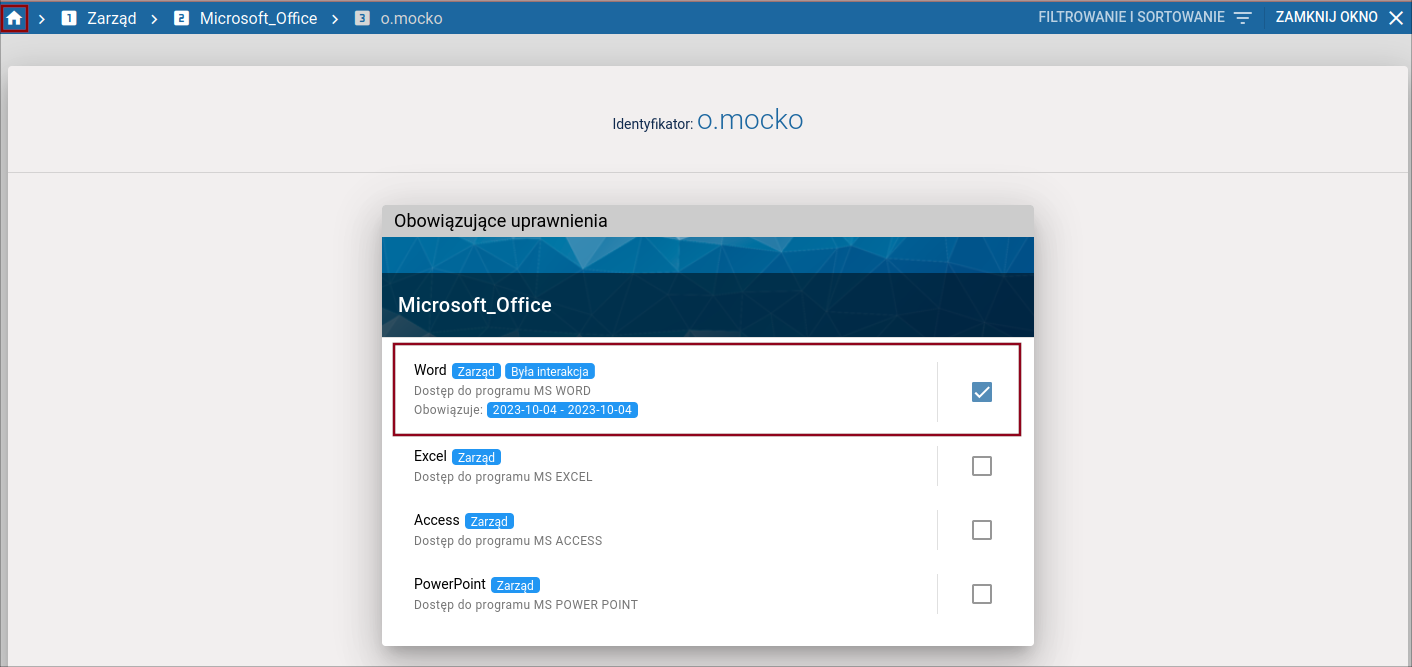Click the Zarząd tag next to Excel
The image size is (1412, 667).
(x=476, y=457)
